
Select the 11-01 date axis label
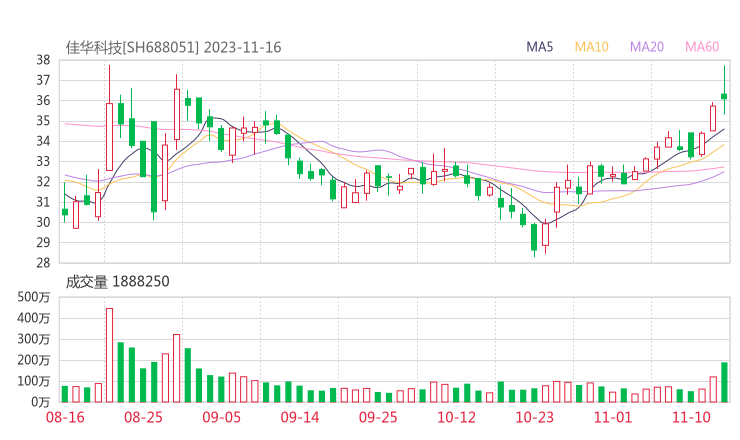point(613,416)
